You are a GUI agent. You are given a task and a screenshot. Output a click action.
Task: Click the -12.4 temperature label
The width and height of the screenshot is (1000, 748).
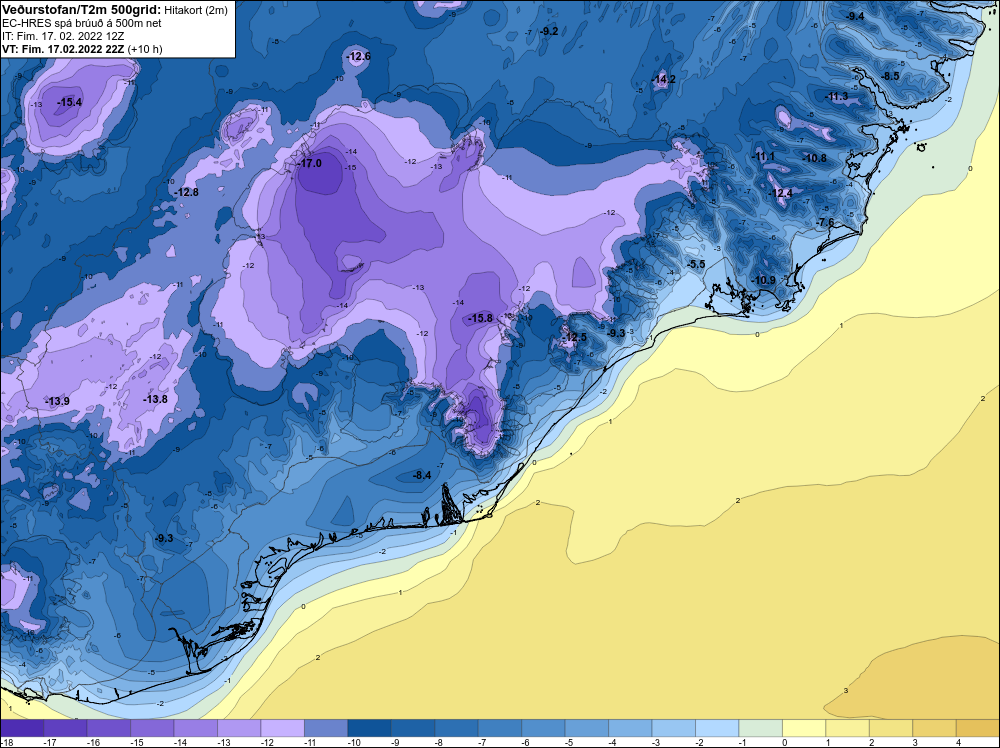click(x=781, y=193)
